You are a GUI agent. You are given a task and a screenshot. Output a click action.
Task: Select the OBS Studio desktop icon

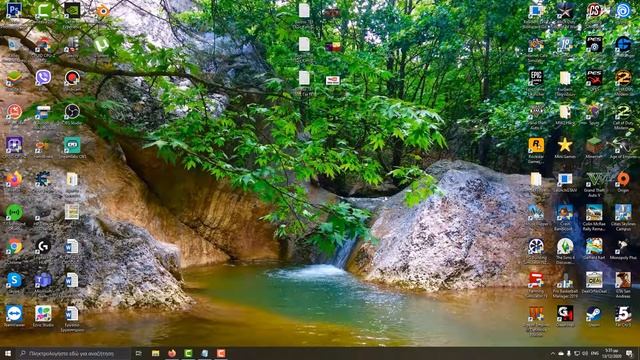point(72,111)
